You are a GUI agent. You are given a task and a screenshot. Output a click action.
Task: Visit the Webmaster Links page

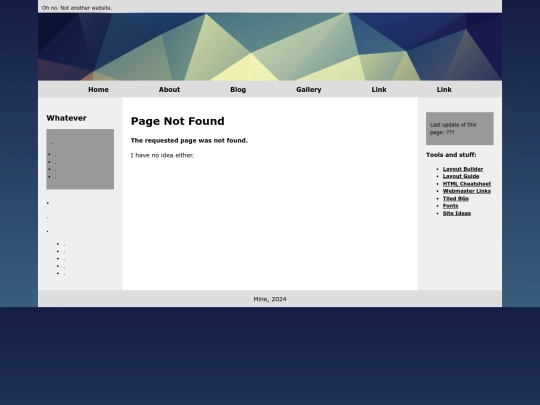tap(467, 191)
